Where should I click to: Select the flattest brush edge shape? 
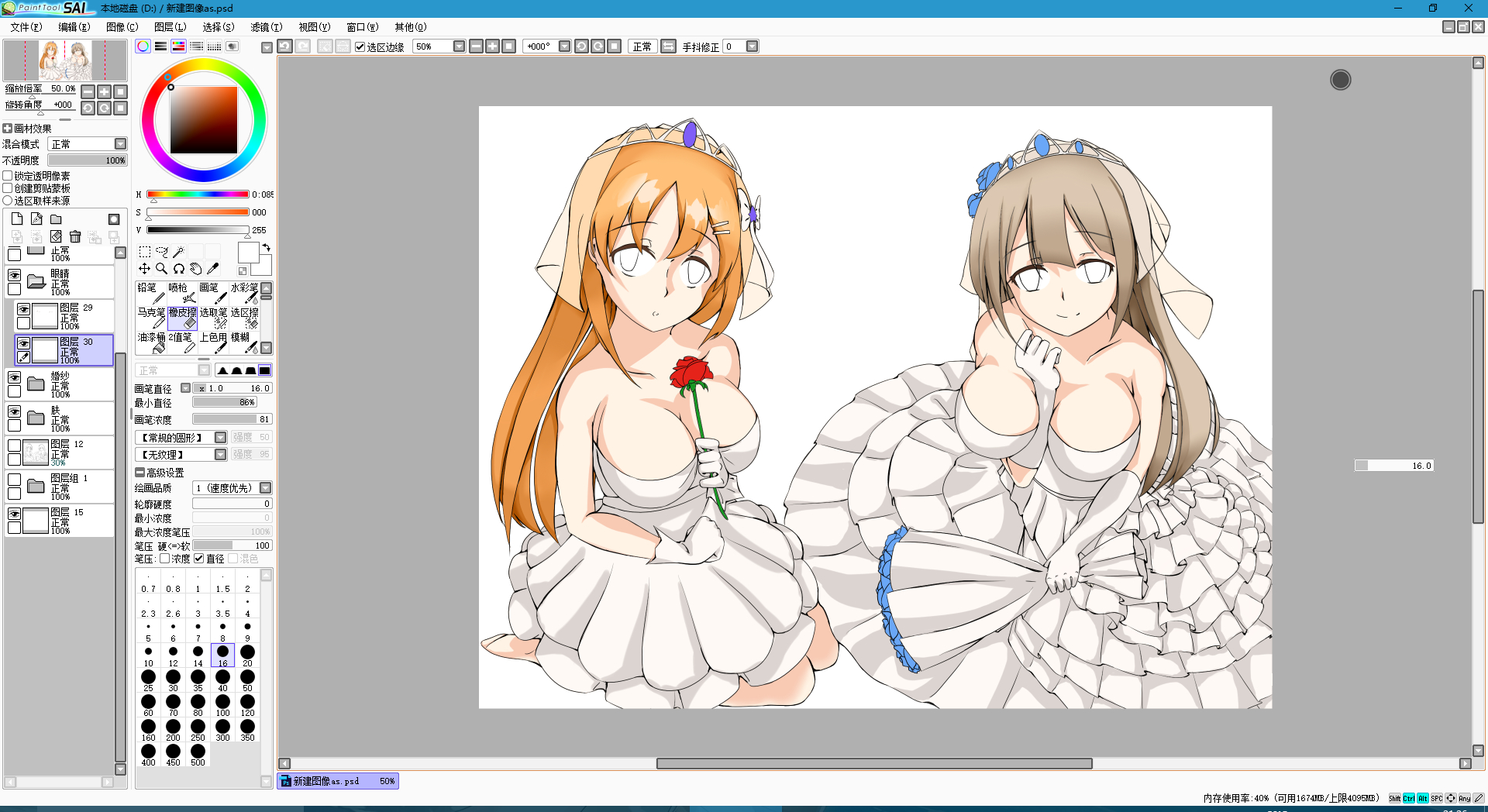click(265, 370)
